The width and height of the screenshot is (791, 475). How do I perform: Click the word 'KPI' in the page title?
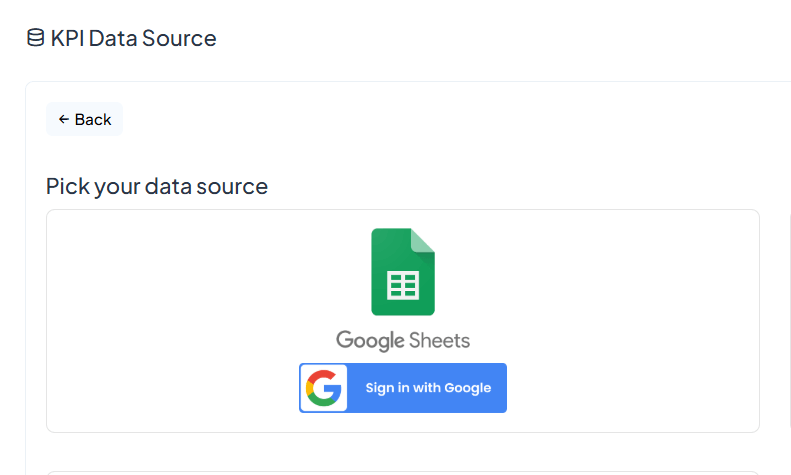[x=67, y=38]
